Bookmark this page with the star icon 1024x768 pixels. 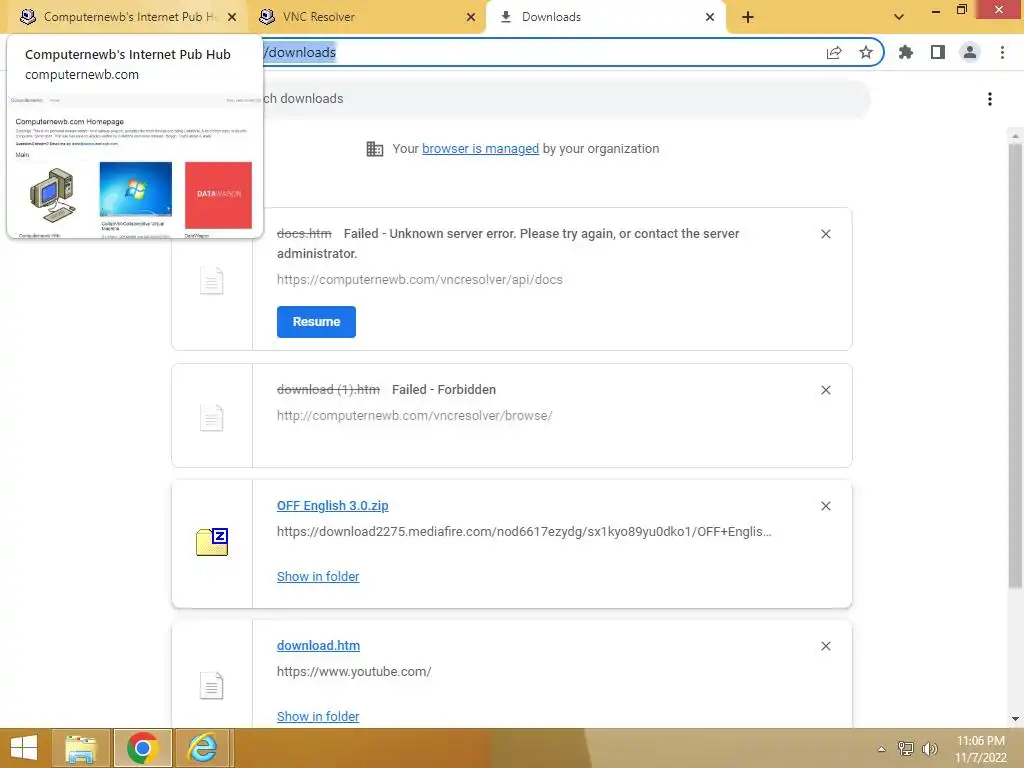click(866, 52)
